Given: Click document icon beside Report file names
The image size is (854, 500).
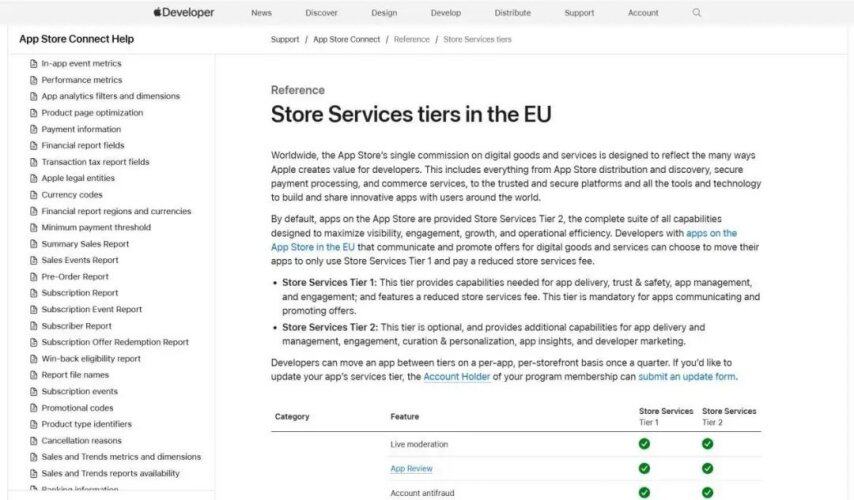Looking at the screenshot, I should click(34, 375).
